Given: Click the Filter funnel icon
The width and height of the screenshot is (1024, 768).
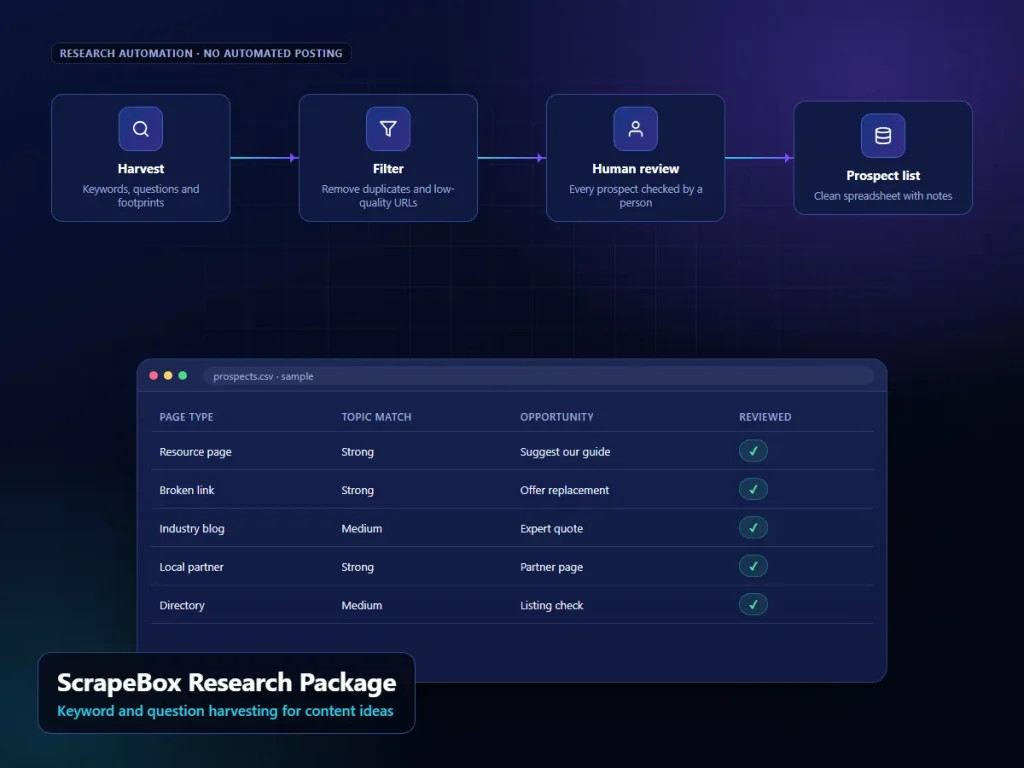Looking at the screenshot, I should tap(388, 129).
